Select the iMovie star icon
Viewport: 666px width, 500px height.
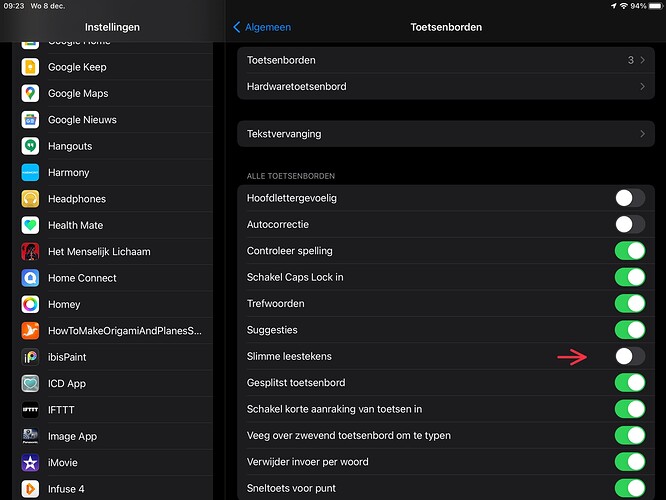[30, 463]
